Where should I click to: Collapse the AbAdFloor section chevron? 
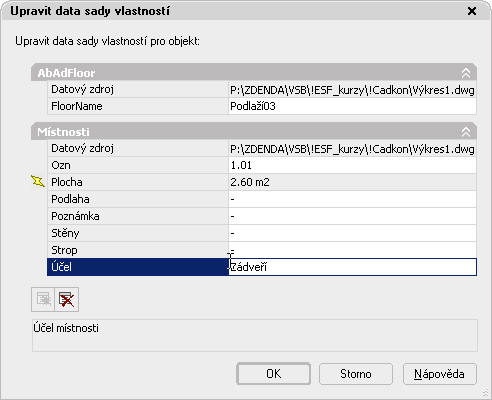click(466, 73)
